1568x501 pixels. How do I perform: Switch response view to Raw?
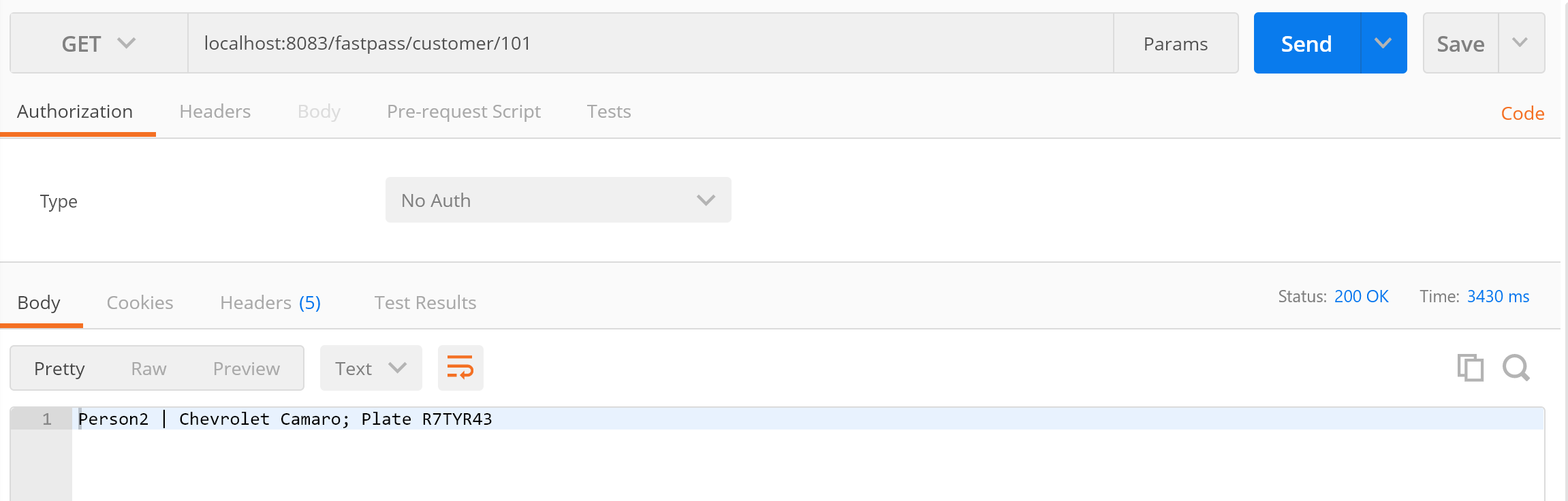148,368
